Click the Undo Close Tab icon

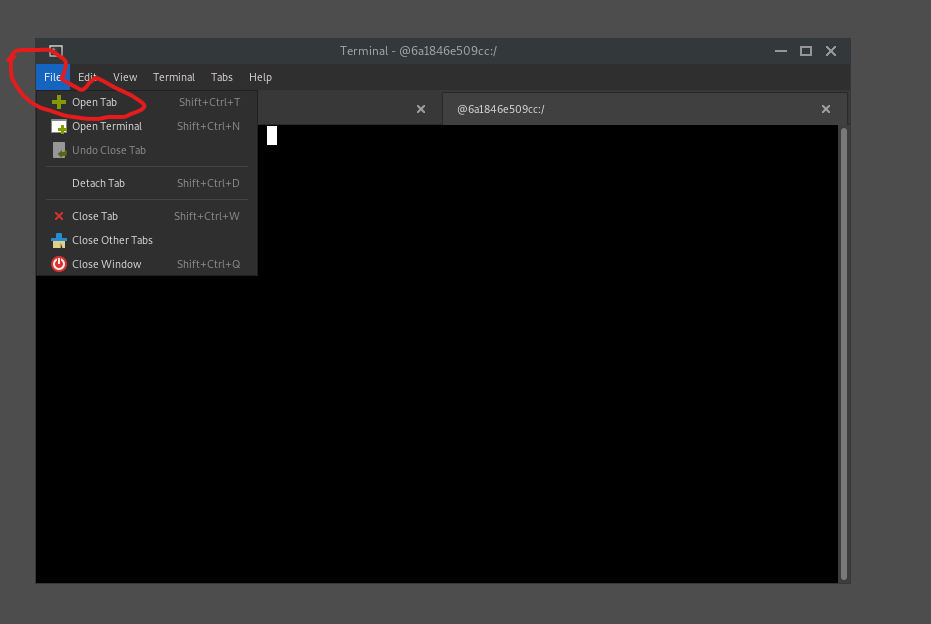tap(59, 150)
